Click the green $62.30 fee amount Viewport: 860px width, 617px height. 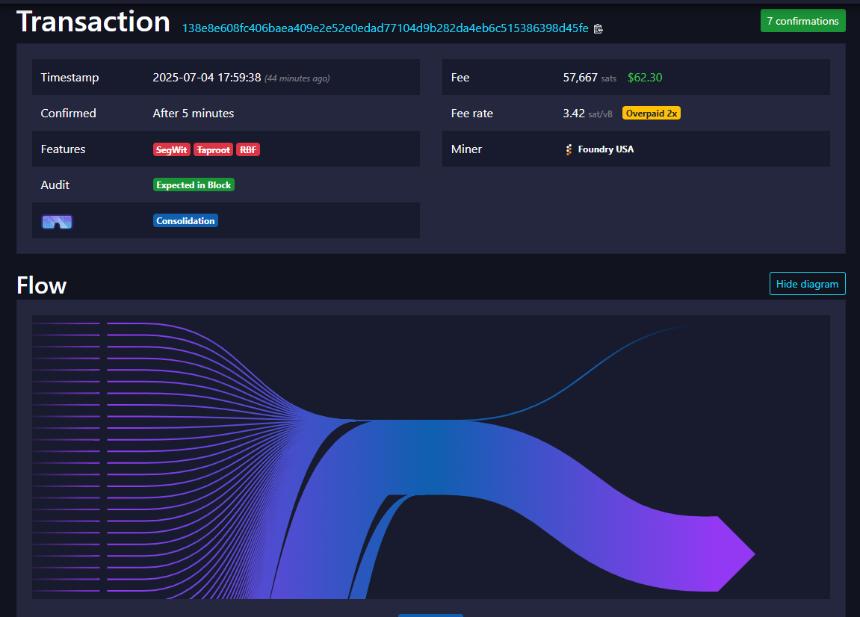[x=644, y=77]
